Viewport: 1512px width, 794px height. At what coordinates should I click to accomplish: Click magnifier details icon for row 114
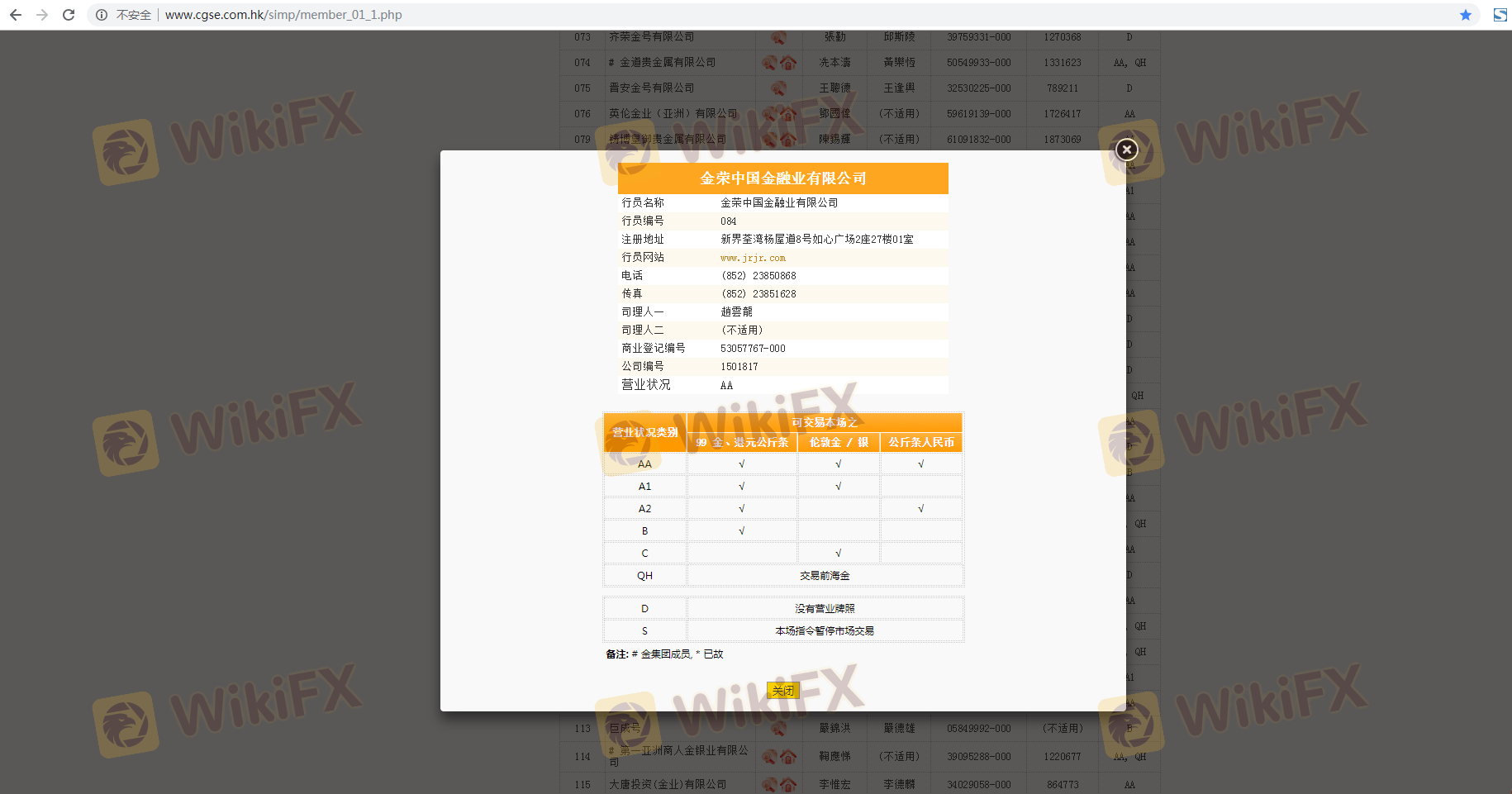coord(770,756)
